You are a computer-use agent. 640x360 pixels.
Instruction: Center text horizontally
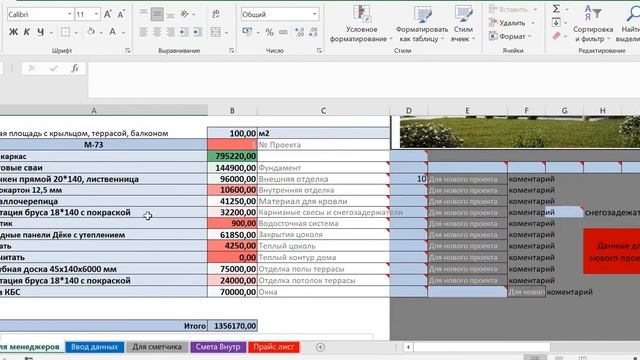click(x=157, y=32)
